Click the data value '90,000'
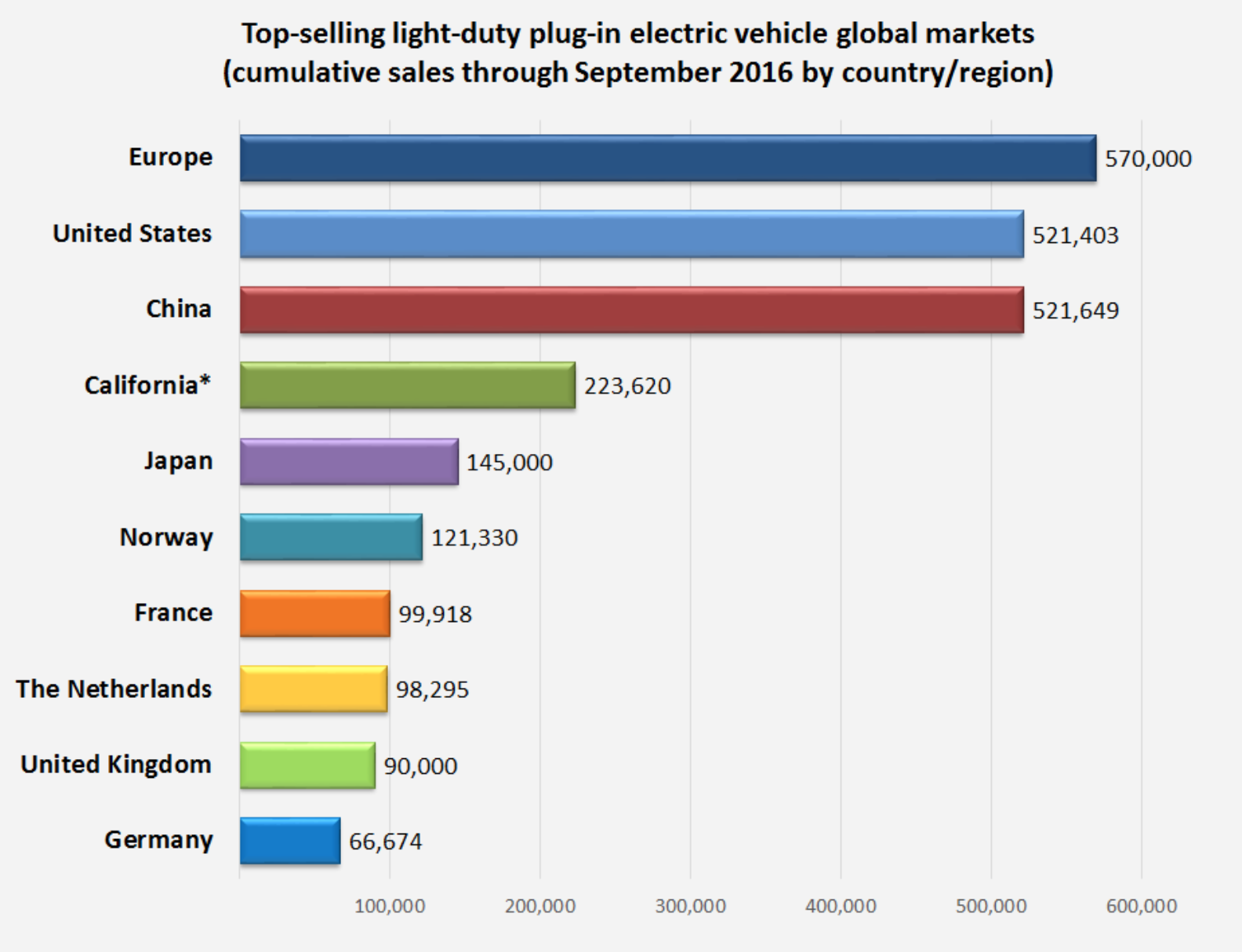 pyautogui.click(x=420, y=766)
